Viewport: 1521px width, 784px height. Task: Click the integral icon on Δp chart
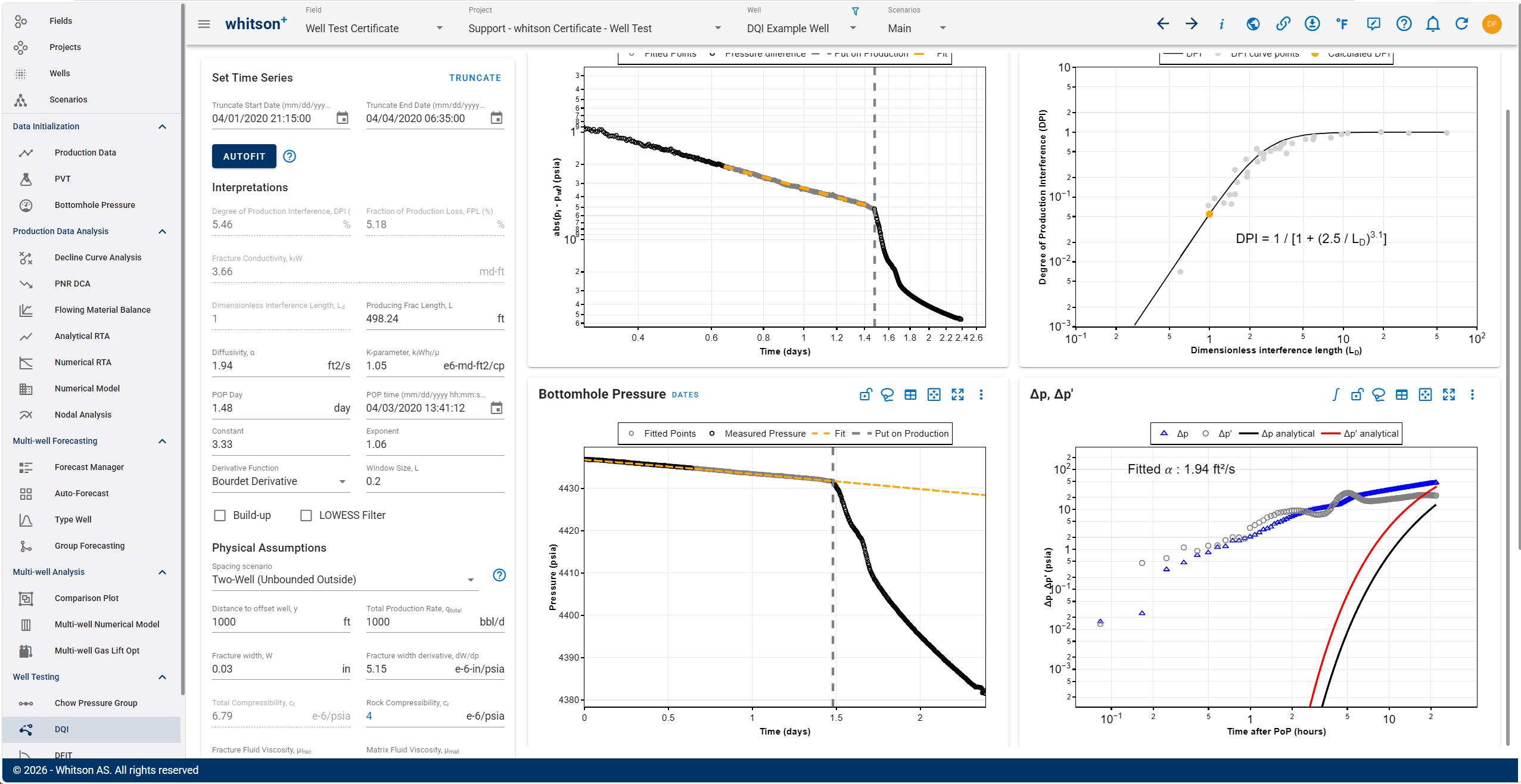pos(1335,394)
